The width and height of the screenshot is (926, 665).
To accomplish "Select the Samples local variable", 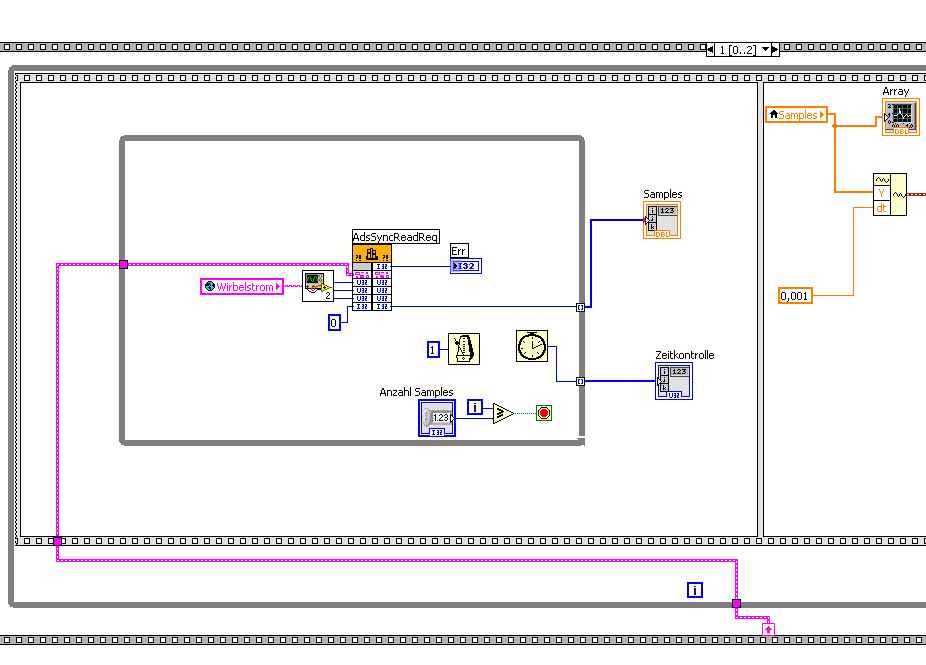I will (x=797, y=115).
